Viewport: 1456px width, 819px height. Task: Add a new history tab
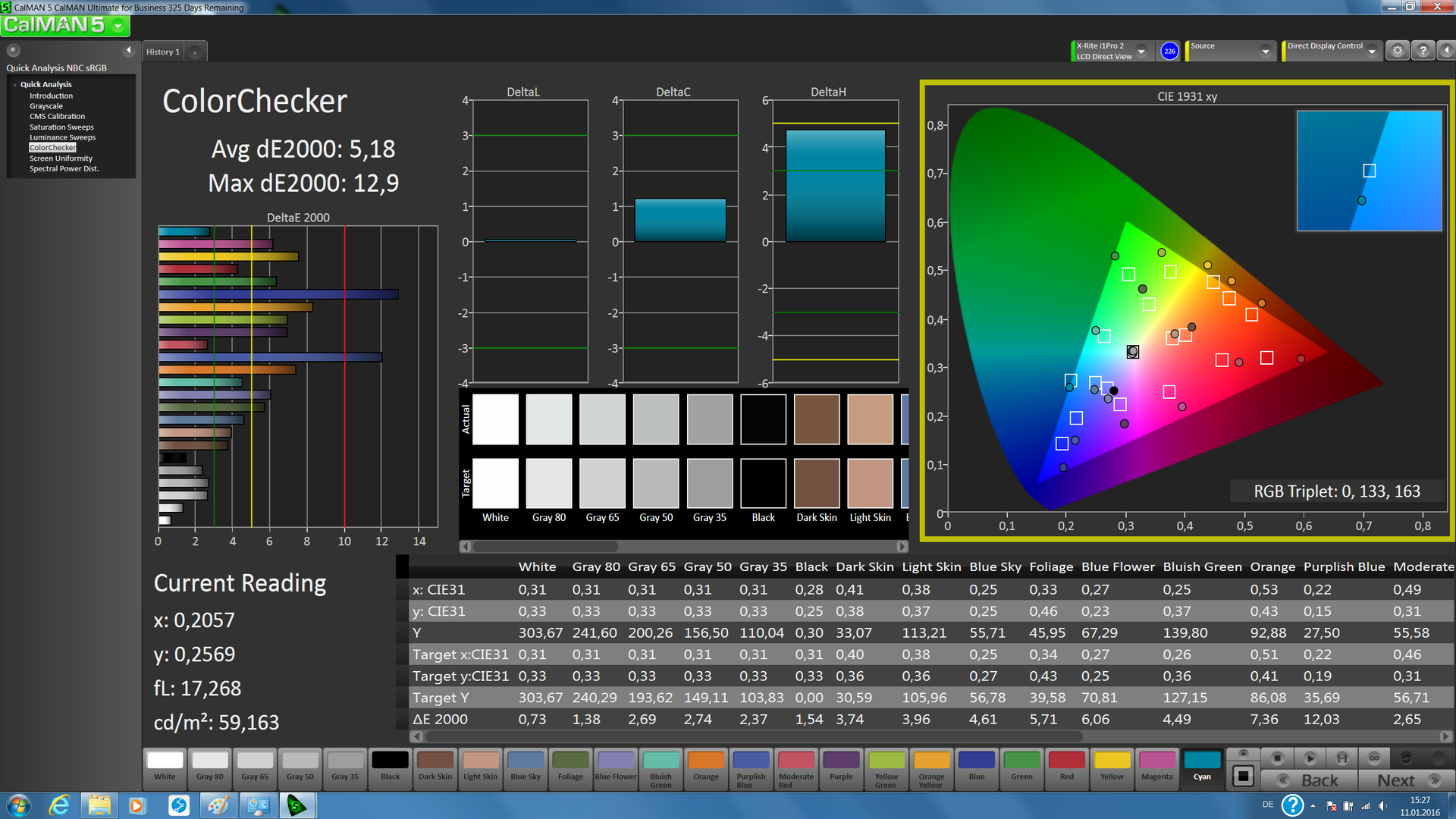[x=195, y=52]
